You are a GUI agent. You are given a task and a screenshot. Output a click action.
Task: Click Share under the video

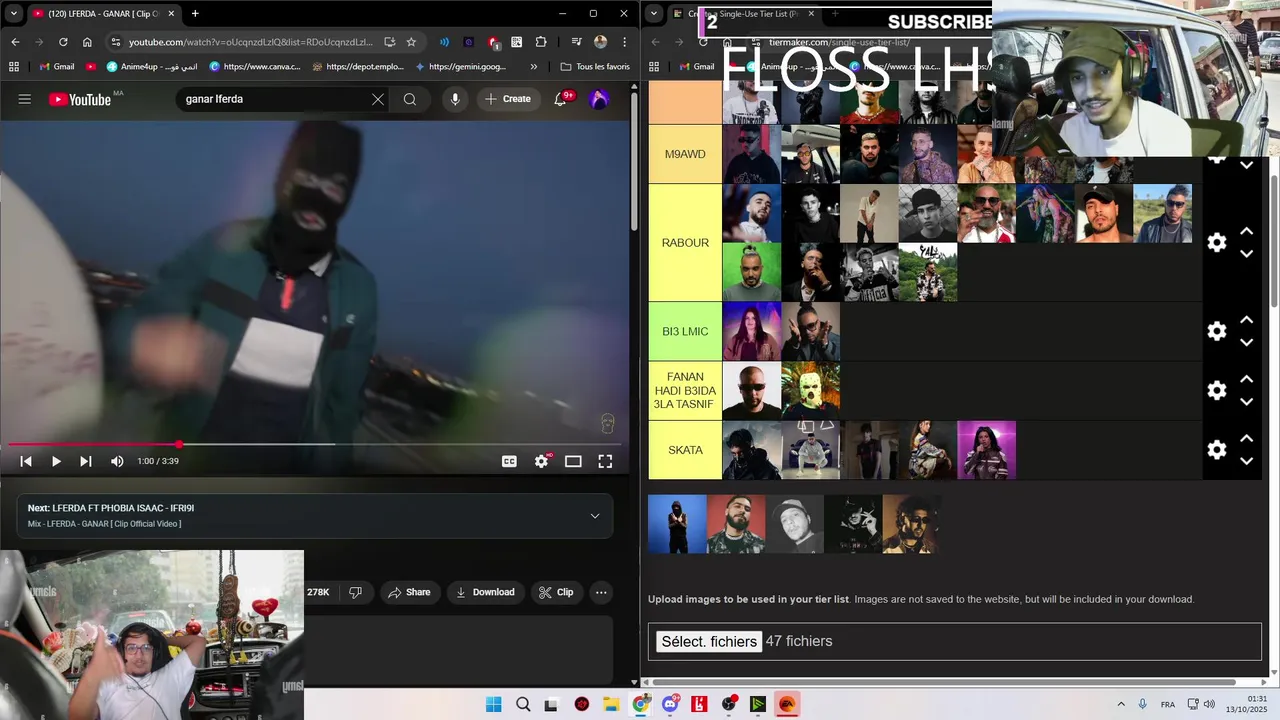(409, 592)
